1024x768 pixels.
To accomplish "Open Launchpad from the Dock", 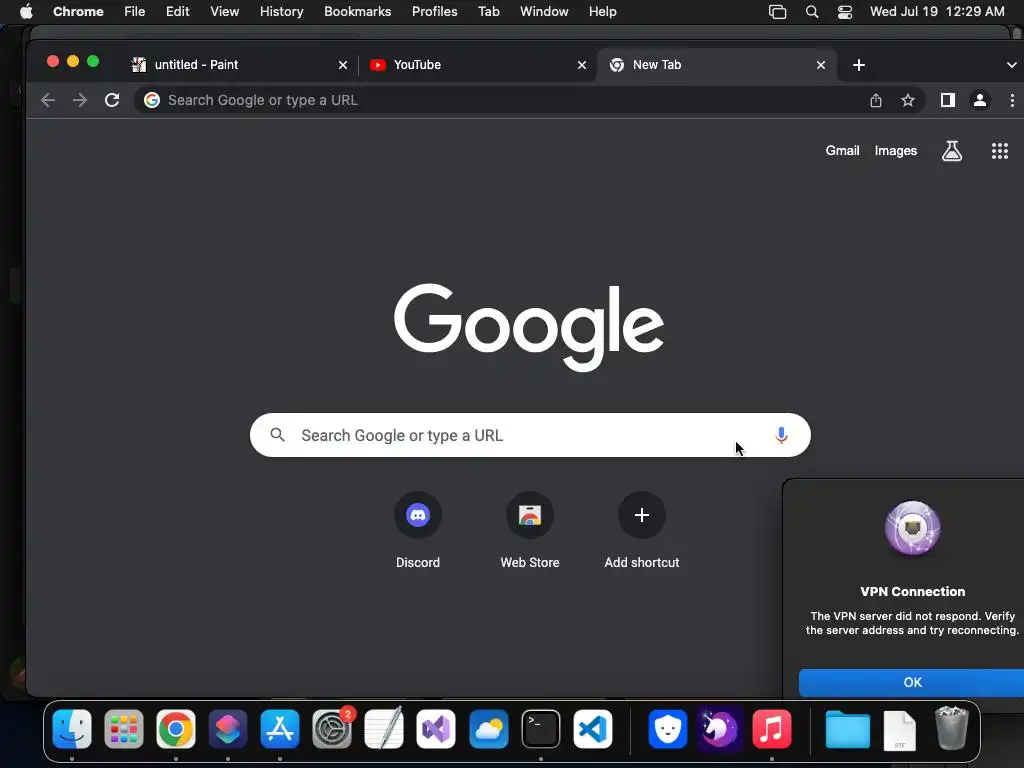I will click(x=123, y=729).
